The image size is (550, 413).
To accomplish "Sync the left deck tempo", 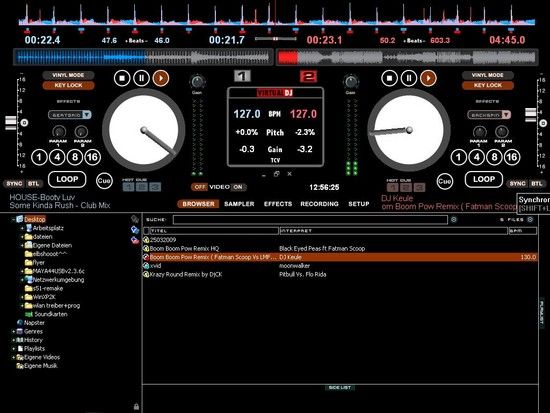I will click(x=14, y=184).
